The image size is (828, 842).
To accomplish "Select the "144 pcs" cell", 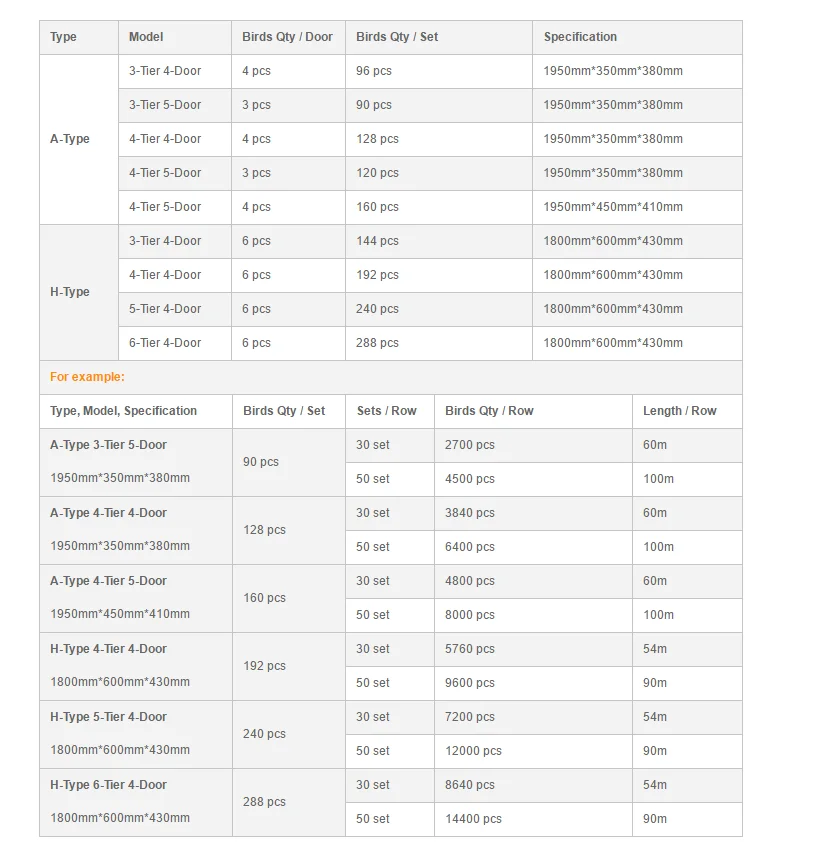I will 377,241.
